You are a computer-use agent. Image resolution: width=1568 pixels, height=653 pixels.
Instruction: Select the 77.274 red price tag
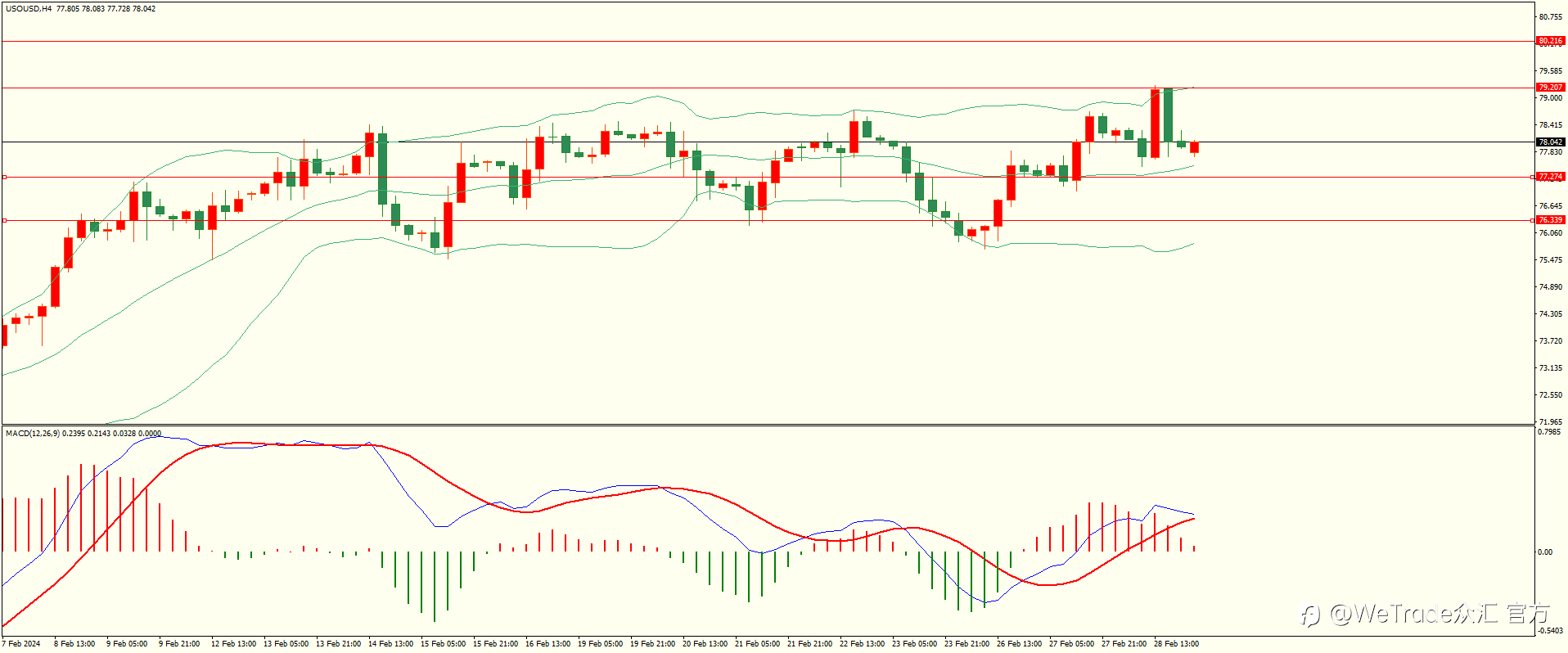(x=1551, y=177)
